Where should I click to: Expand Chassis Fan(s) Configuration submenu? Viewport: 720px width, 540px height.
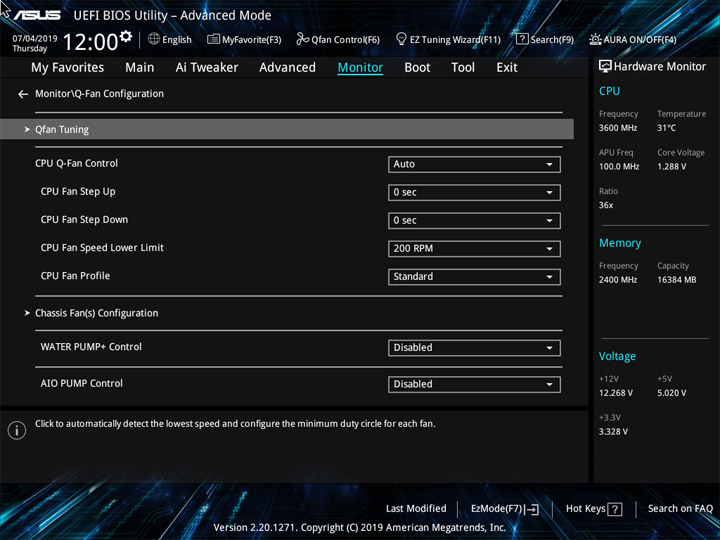pos(96,313)
